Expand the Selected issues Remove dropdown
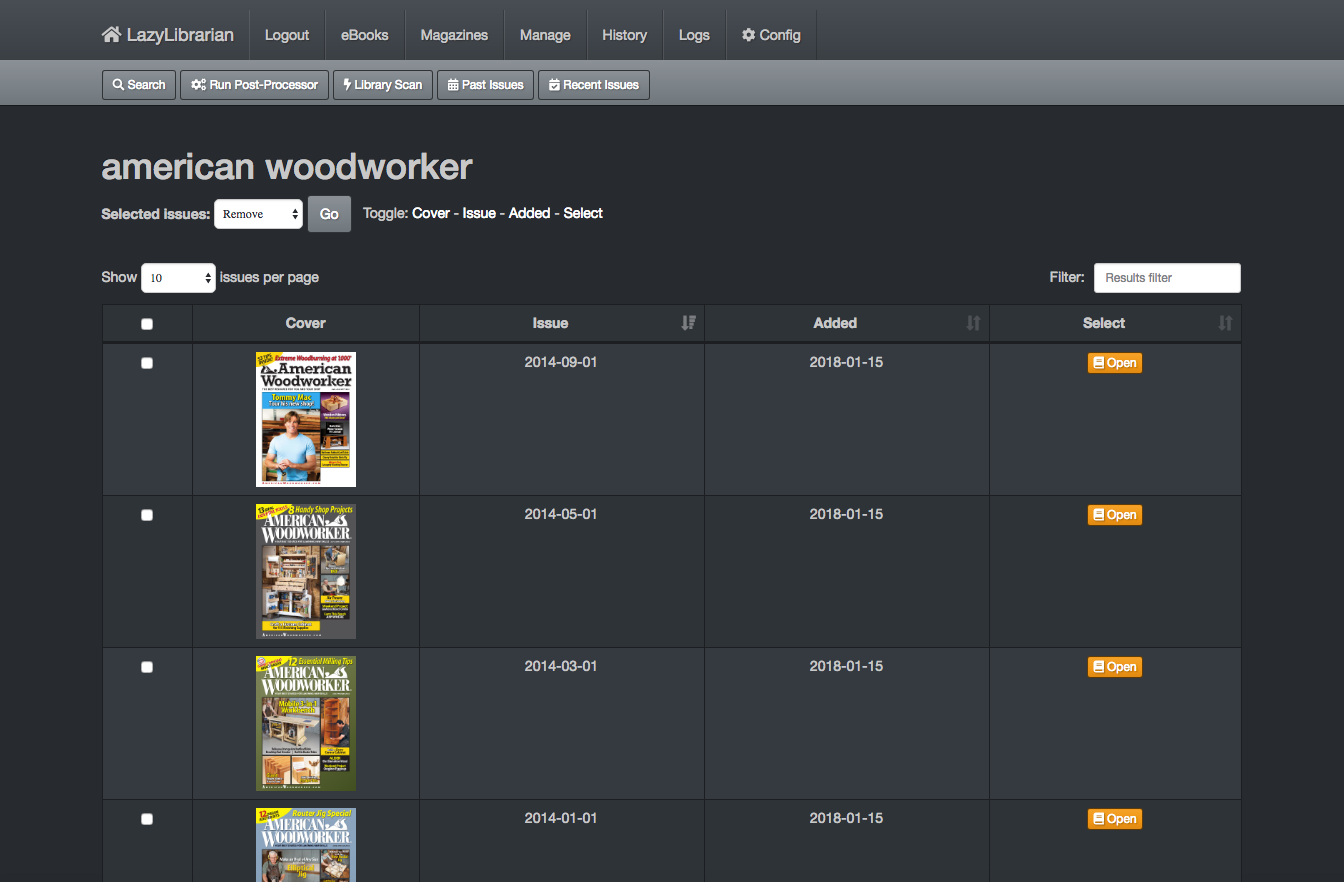Screen dimensions: 1344x882 coord(258,214)
